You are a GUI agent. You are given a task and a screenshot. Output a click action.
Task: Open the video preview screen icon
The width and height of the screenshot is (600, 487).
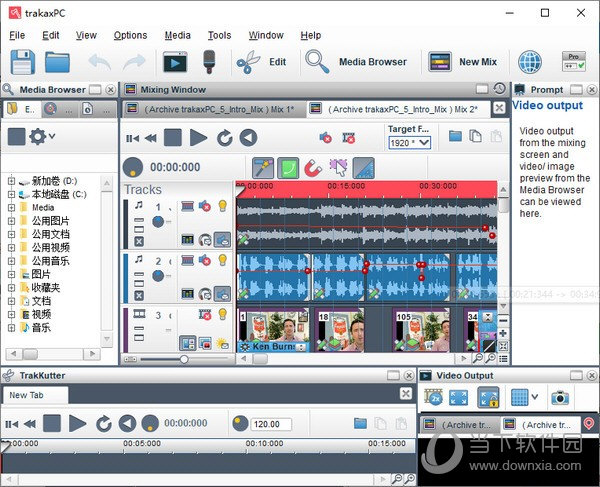[x=175, y=62]
